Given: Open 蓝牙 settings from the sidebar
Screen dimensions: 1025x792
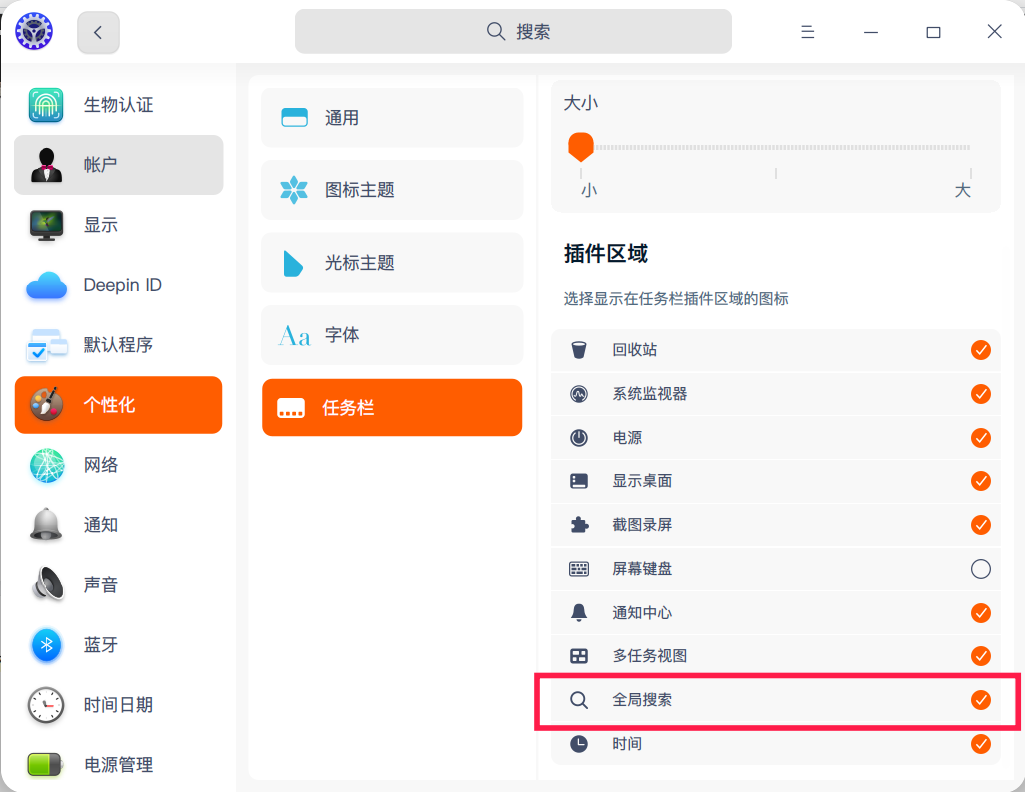Looking at the screenshot, I should point(118,645).
